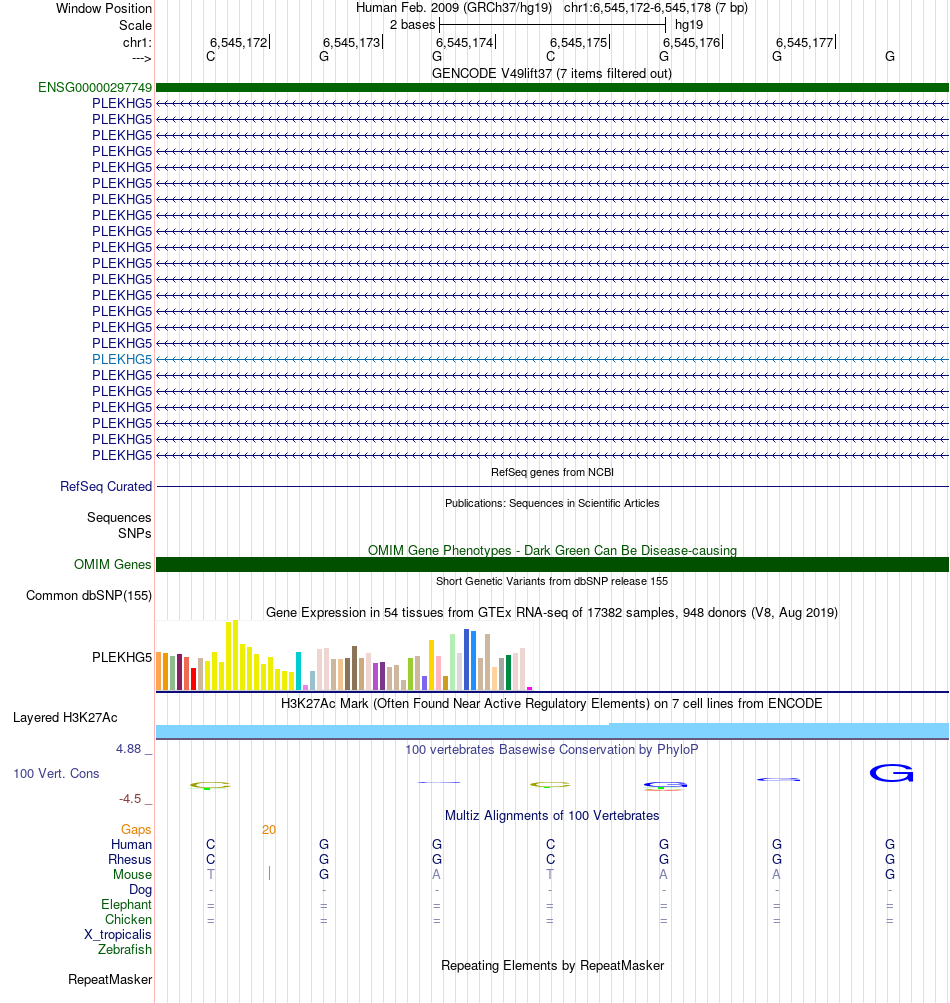Click the light blue H3K27Ac signal band
Image resolution: width=950 pixels, height=1003 pixels.
tap(552, 731)
